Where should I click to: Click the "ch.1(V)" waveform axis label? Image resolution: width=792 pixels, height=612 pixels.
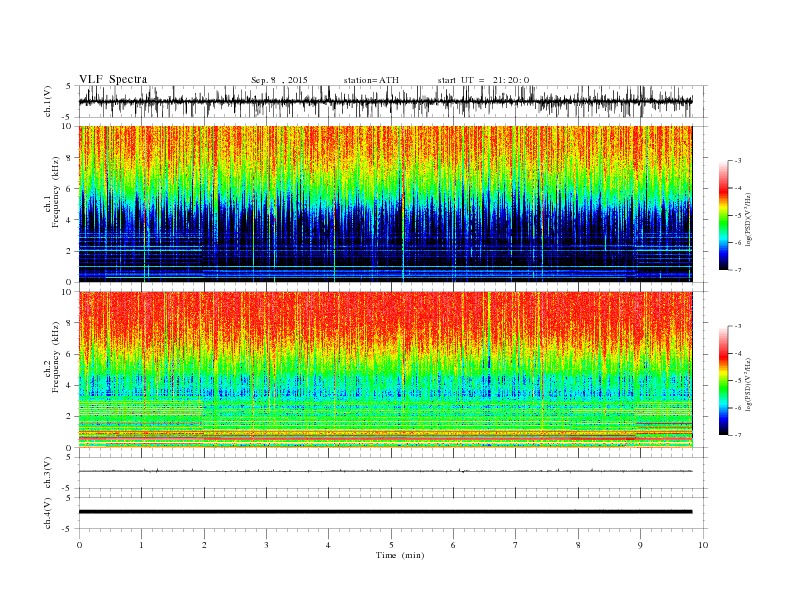pyautogui.click(x=48, y=101)
